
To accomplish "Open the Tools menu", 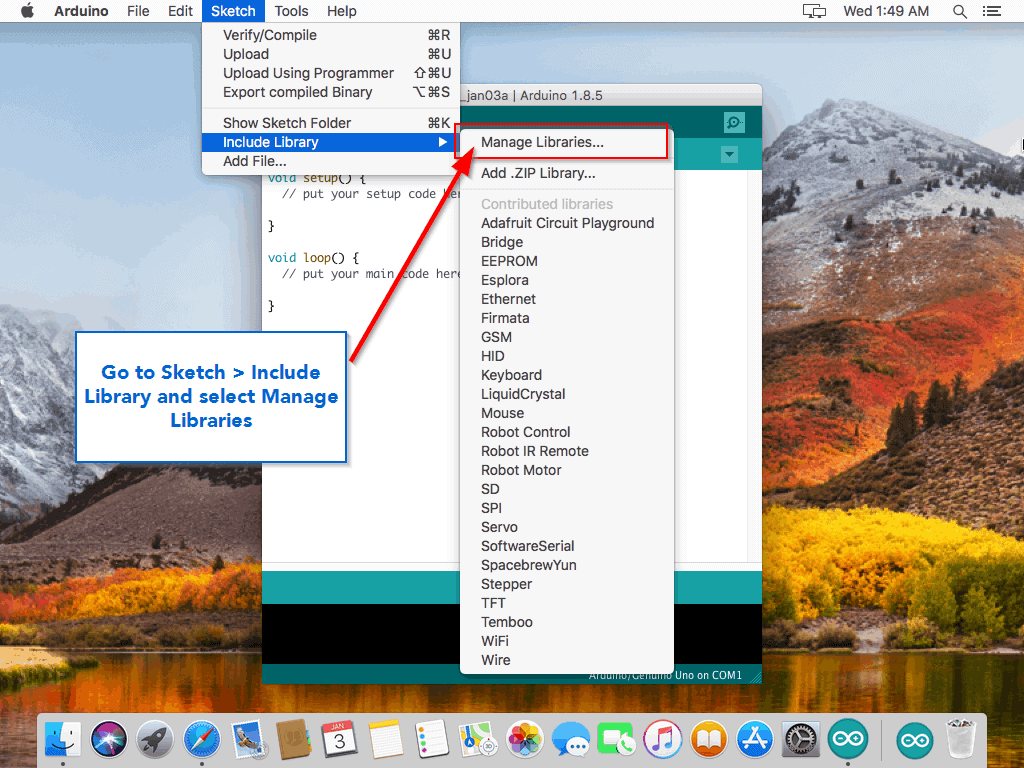I will (291, 11).
